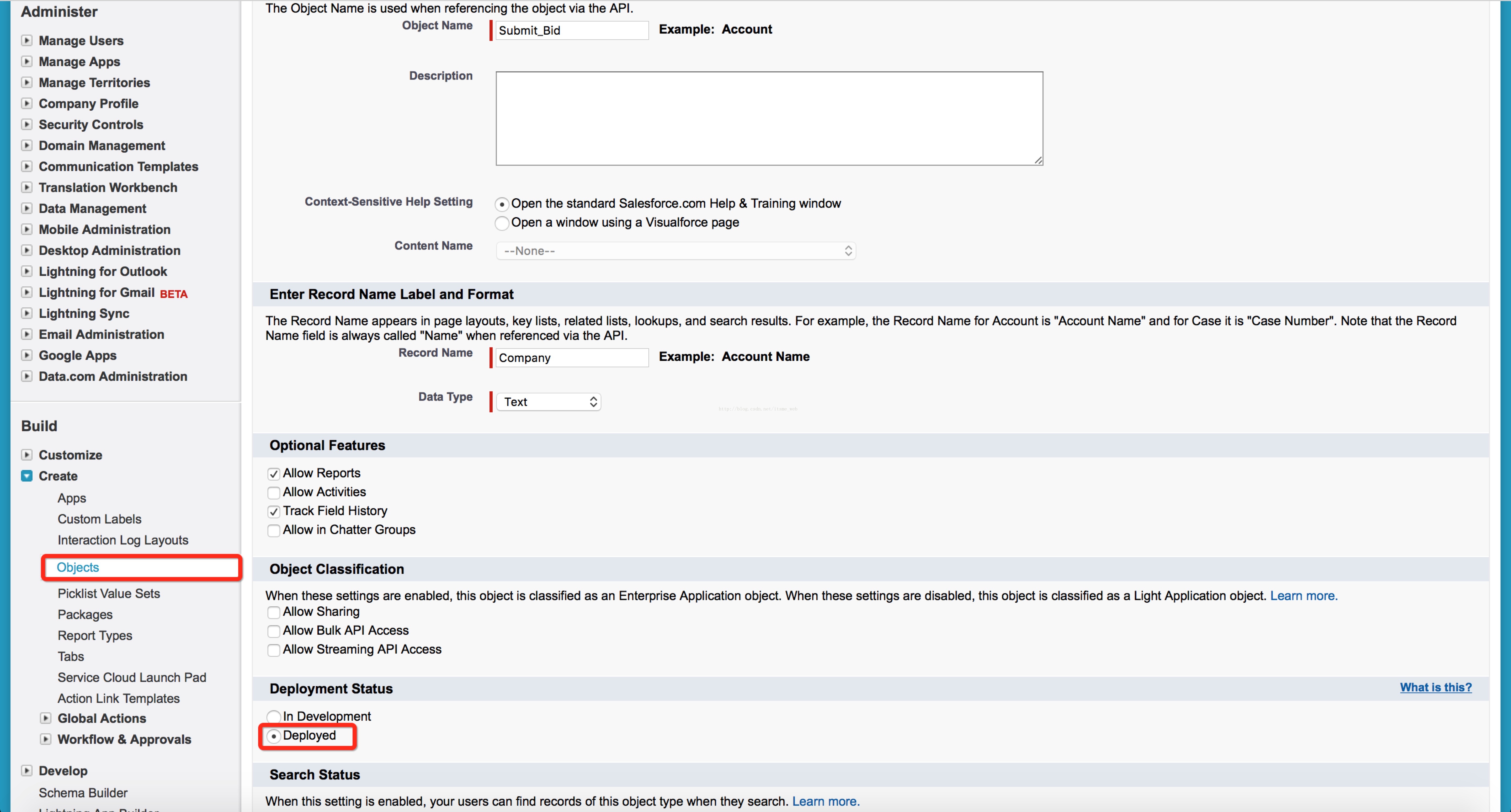Image resolution: width=1511 pixels, height=812 pixels.
Task: Open Service Cloud Launch Pad
Action: 132,678
